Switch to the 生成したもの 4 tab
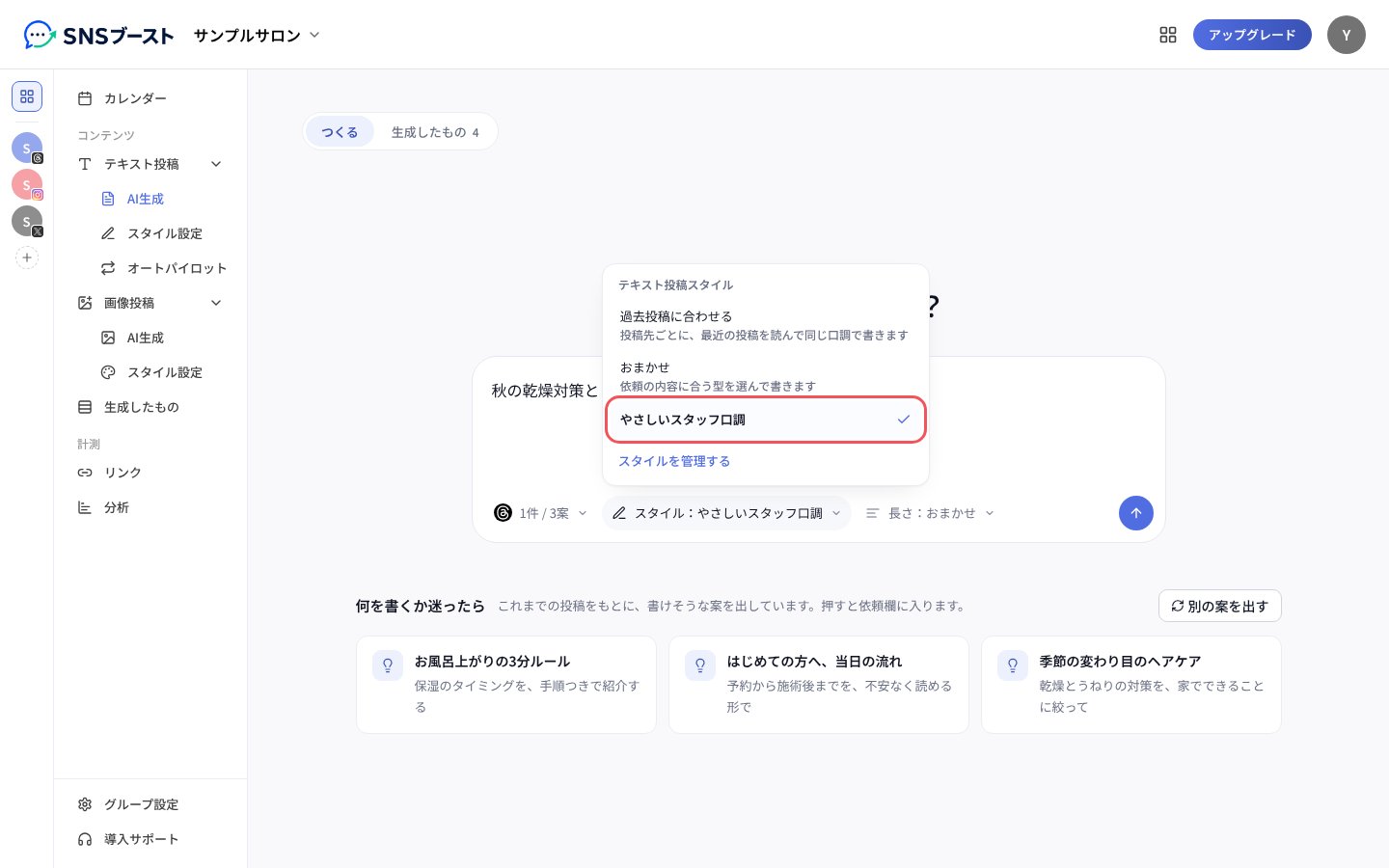This screenshot has width=1389, height=868. [435, 132]
